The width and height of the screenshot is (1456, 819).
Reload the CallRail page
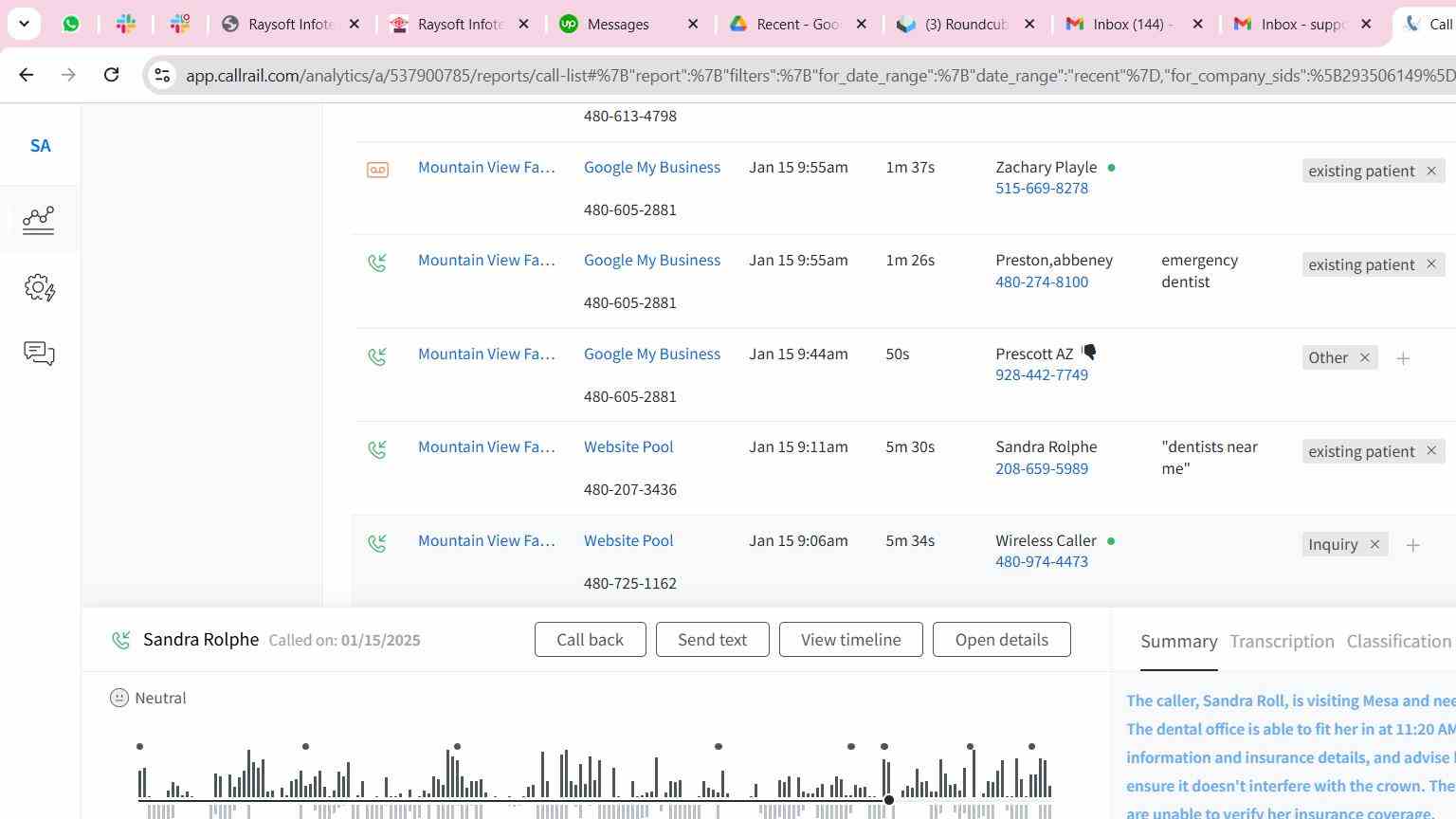(x=111, y=74)
